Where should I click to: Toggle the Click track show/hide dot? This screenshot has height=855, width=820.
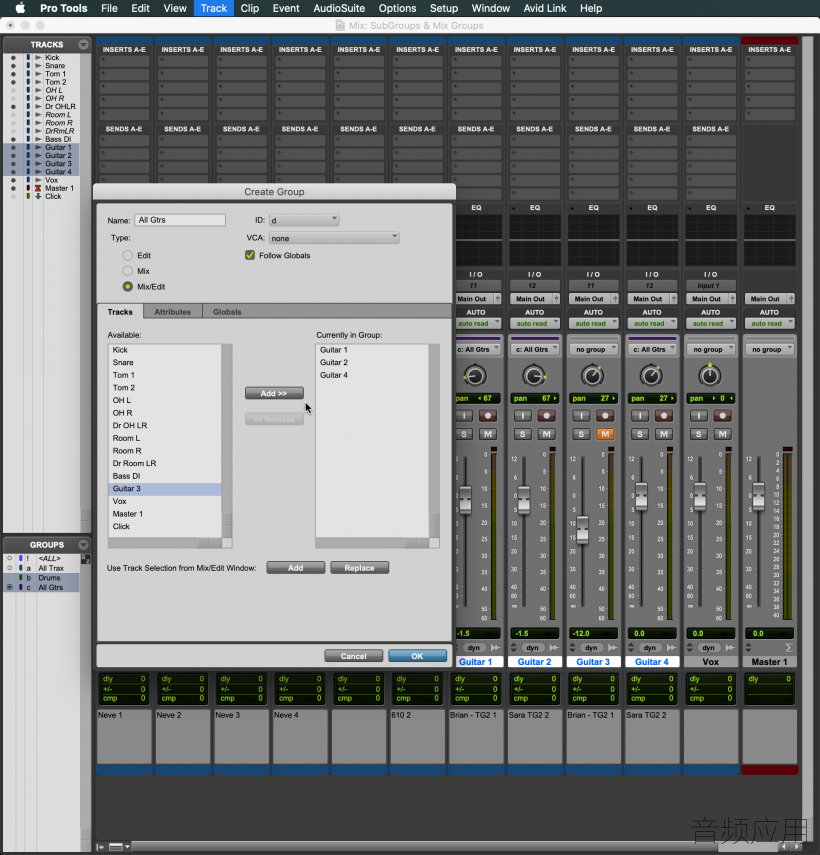coord(13,196)
